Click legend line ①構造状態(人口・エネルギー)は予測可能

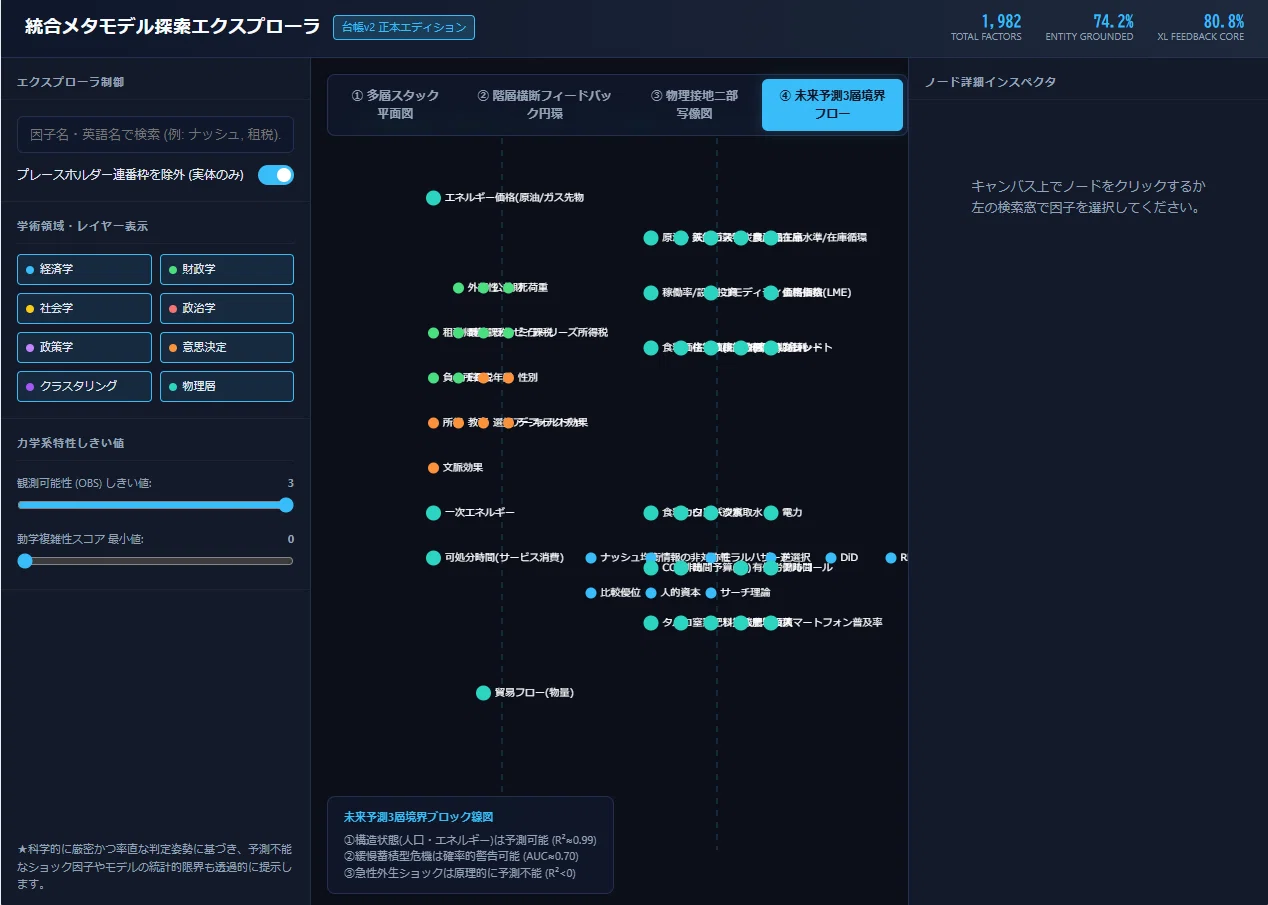point(470,840)
